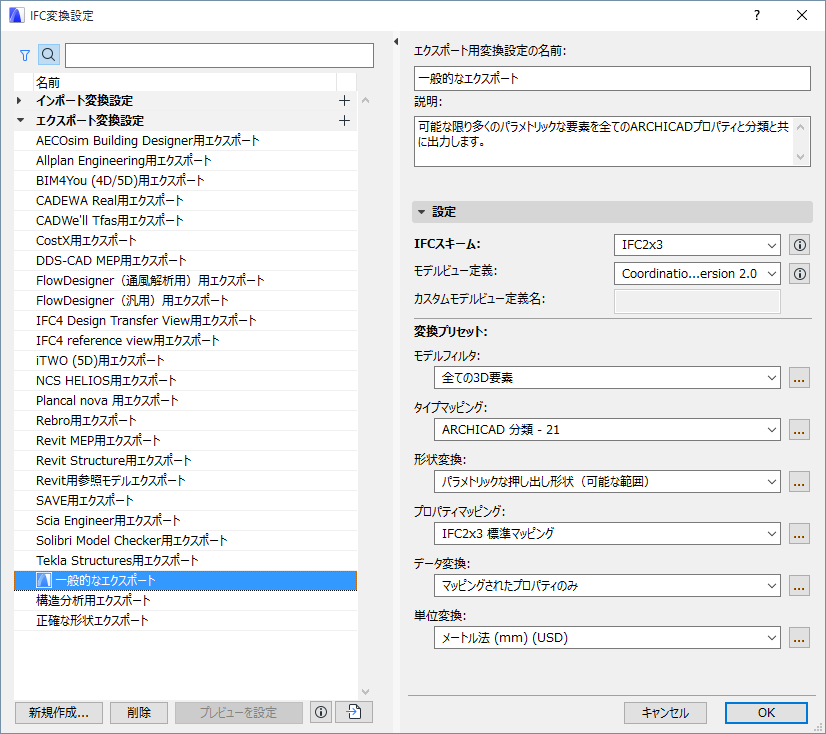Confirm settings with the OK button
This screenshot has height=734, width=826.
pos(766,712)
